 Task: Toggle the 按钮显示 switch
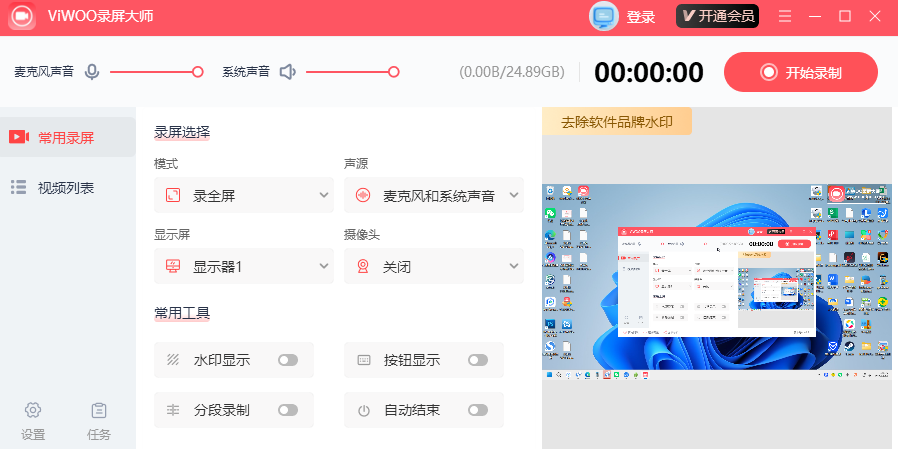(478, 360)
